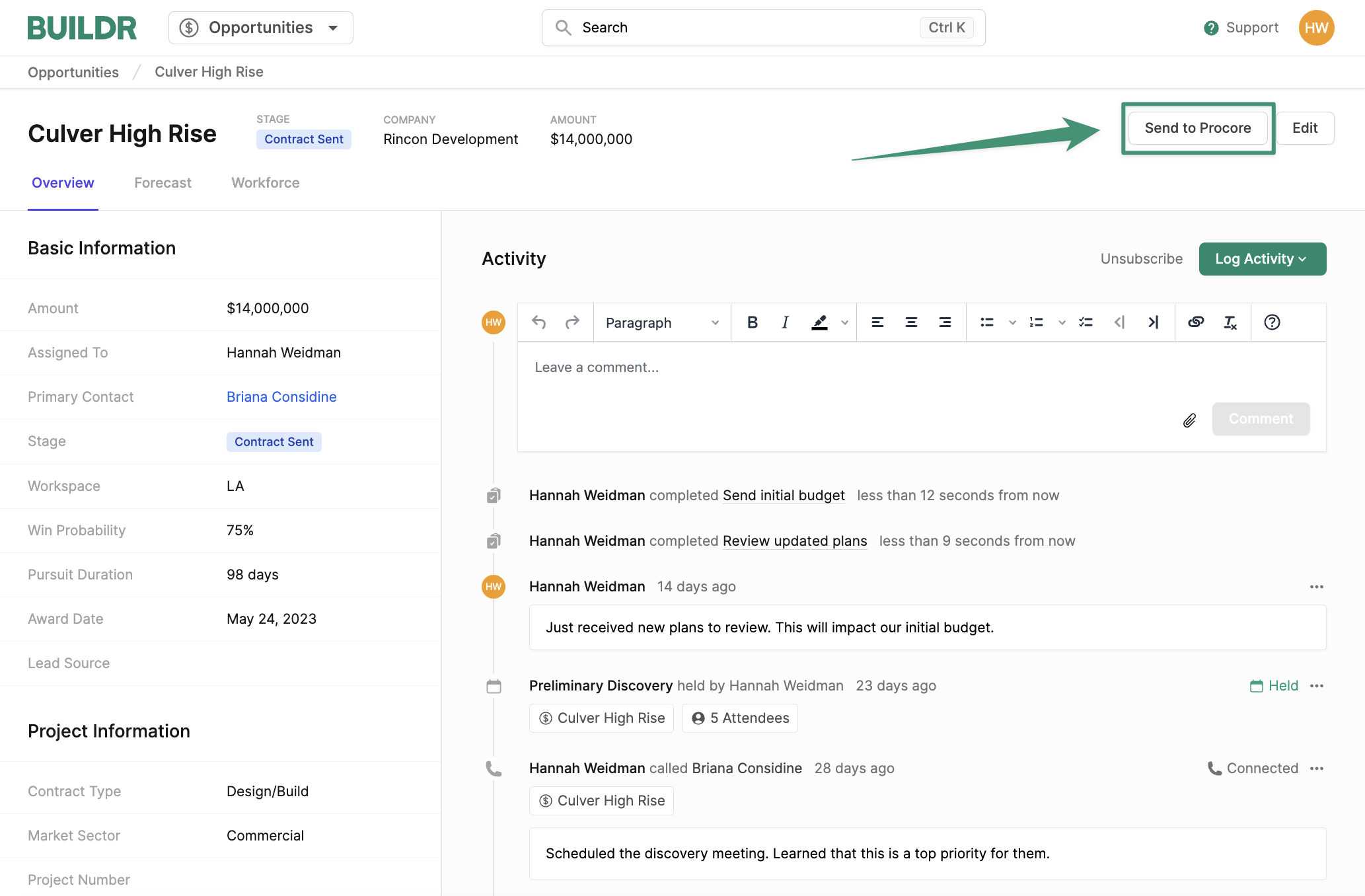Toggle bold formatting in editor

click(x=752, y=322)
